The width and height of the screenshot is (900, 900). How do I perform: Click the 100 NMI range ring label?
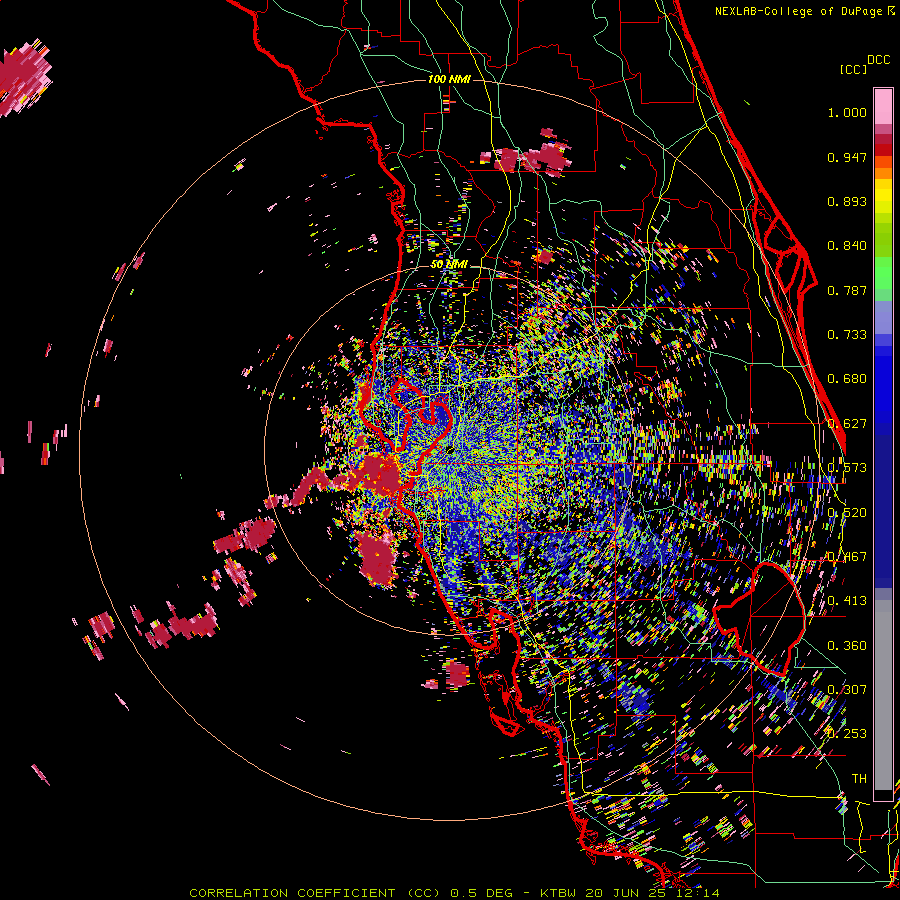[449, 79]
